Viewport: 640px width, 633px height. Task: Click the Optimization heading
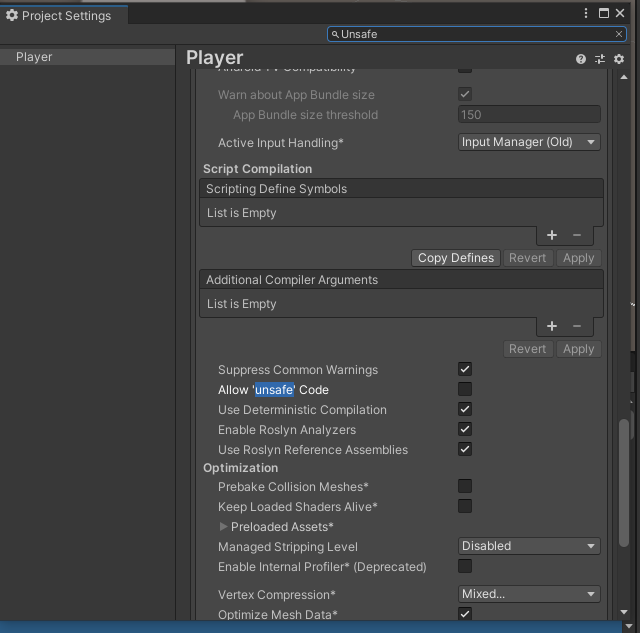(x=240, y=468)
